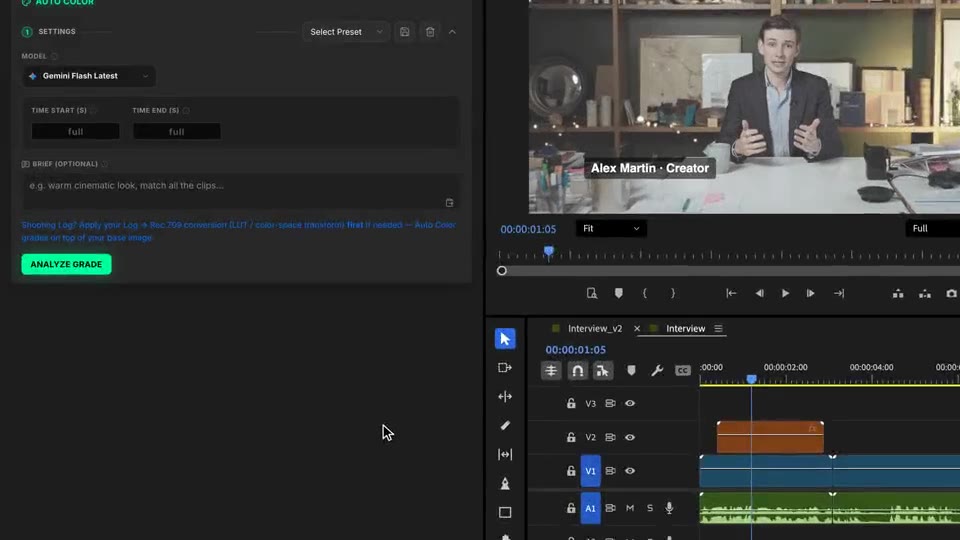Click the Brief optional text area
The height and width of the screenshot is (540, 960).
(240, 192)
